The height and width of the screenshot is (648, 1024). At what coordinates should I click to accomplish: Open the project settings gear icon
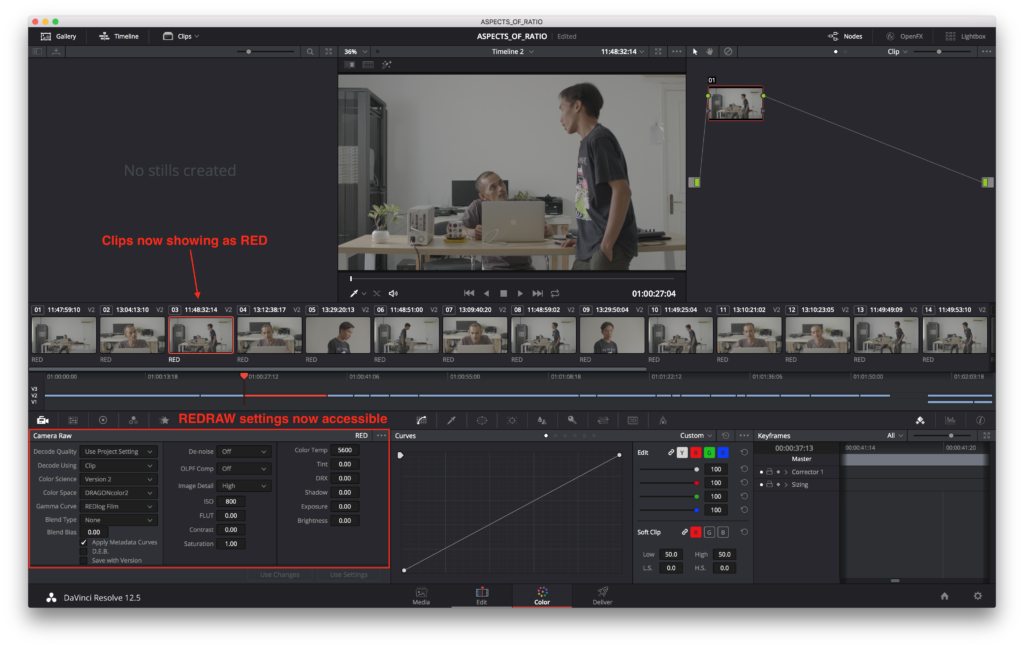click(978, 596)
